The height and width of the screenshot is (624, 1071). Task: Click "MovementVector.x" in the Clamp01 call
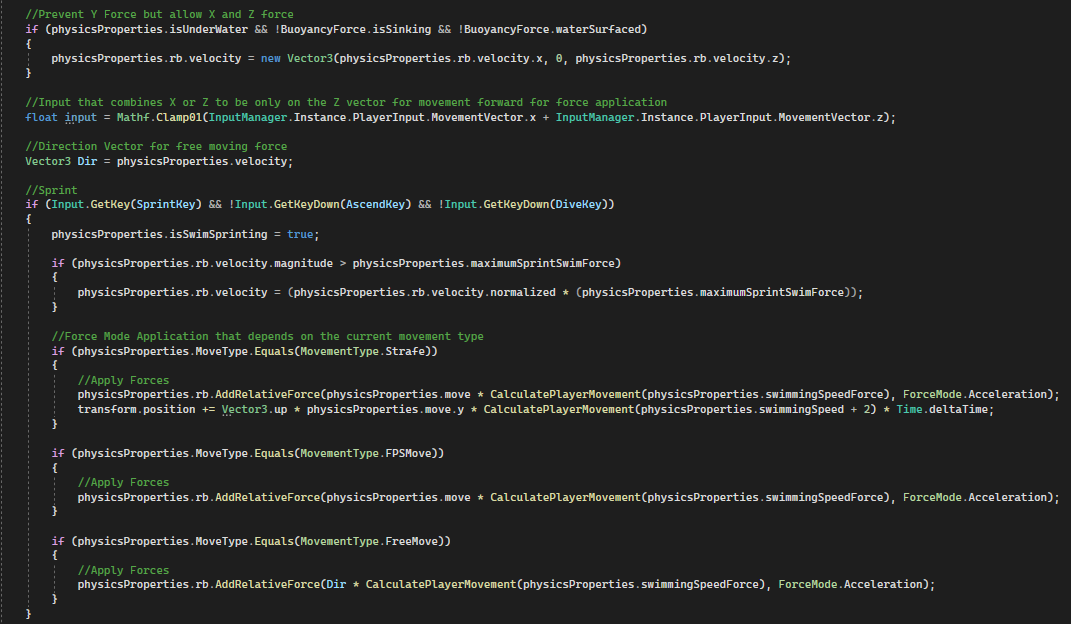click(484, 117)
